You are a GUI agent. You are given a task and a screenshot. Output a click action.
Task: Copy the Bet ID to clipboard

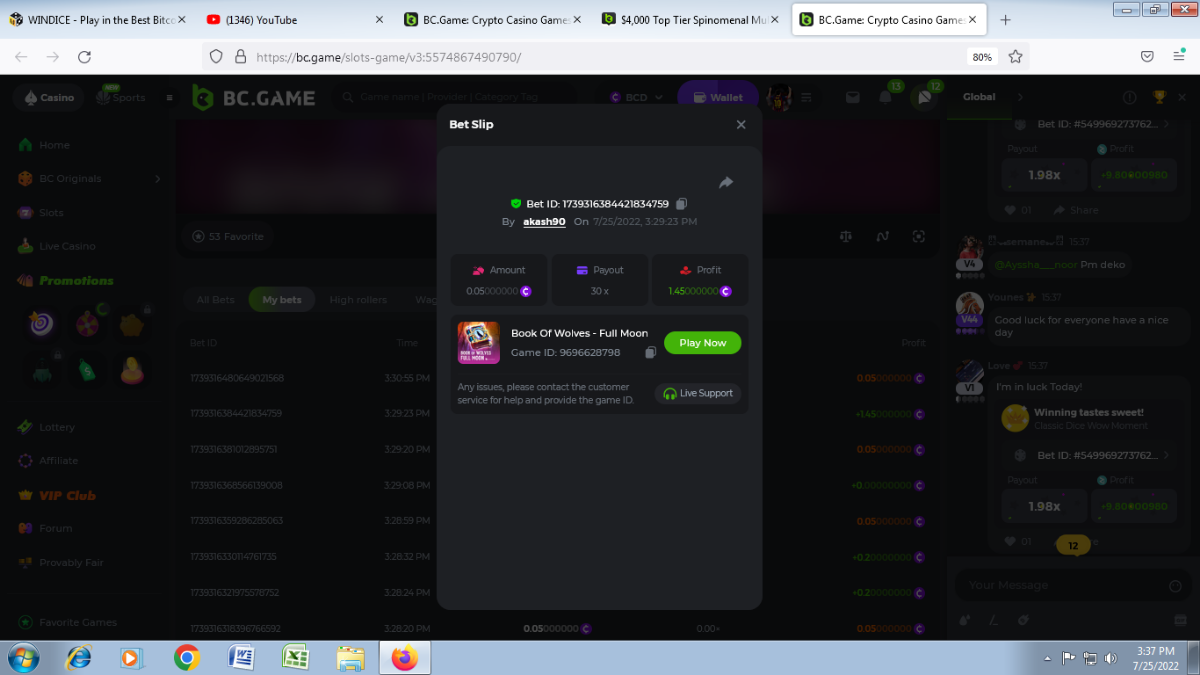tap(681, 204)
